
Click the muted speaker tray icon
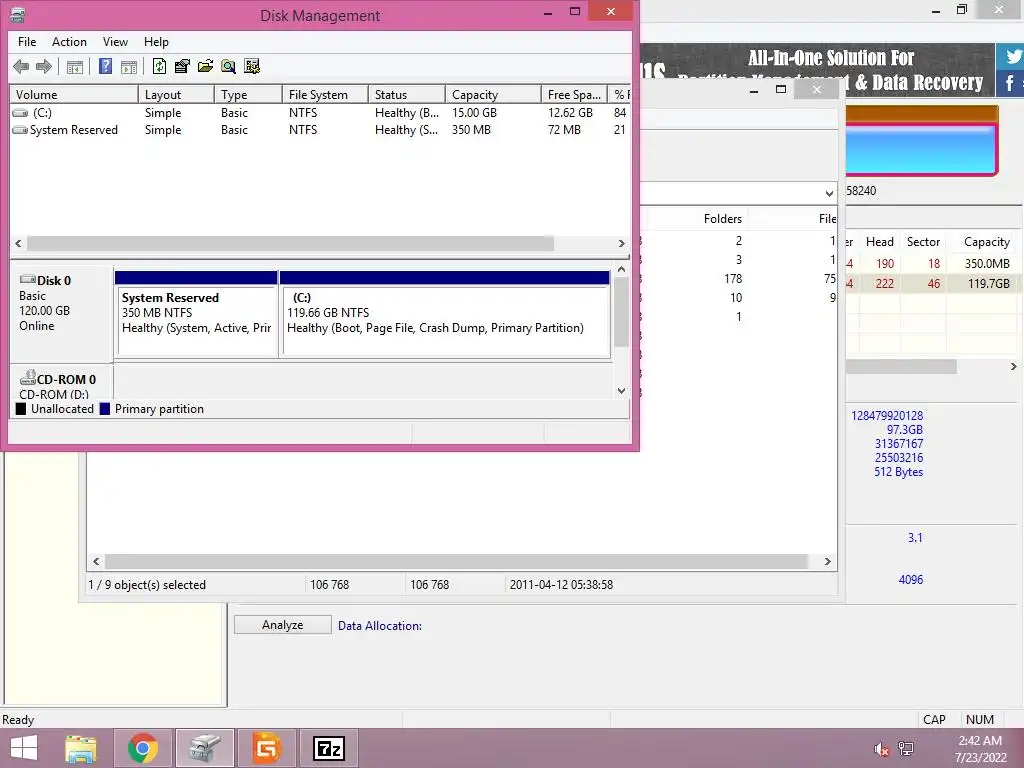[881, 749]
